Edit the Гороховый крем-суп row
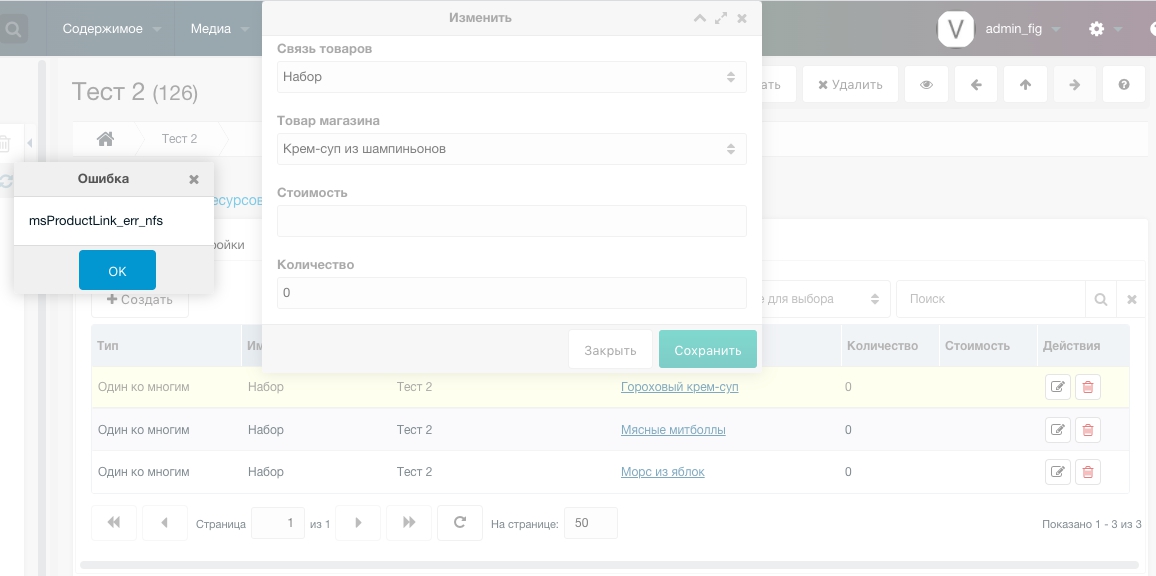The image size is (1156, 576). click(1057, 387)
